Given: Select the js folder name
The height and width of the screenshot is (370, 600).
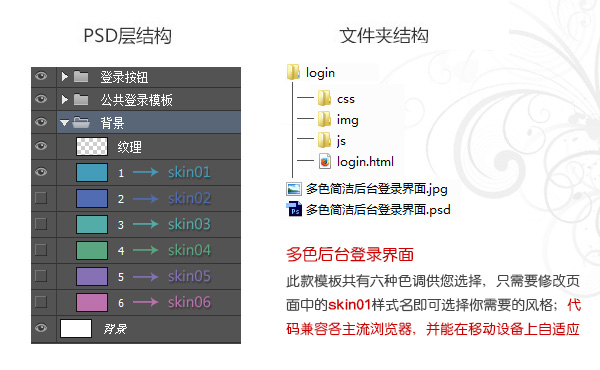Looking at the screenshot, I should (x=341, y=141).
